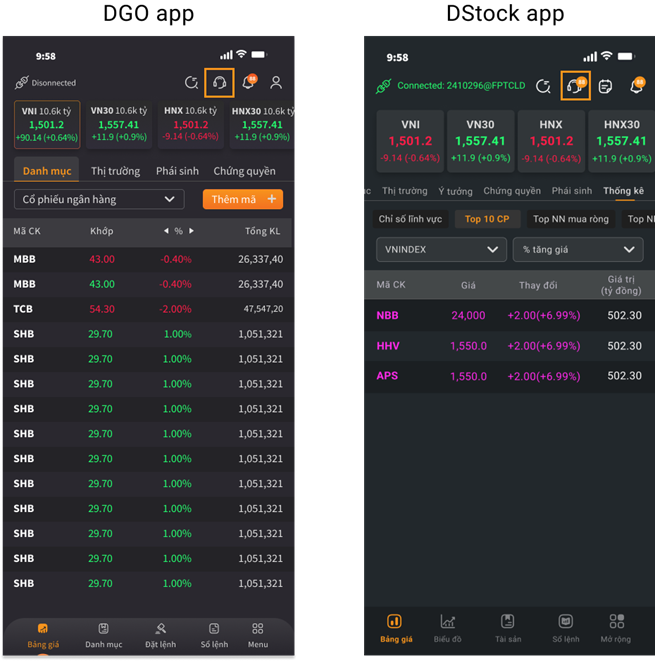Click right arrow beside % column header
This screenshot has height=661, width=655.
pos(191,231)
